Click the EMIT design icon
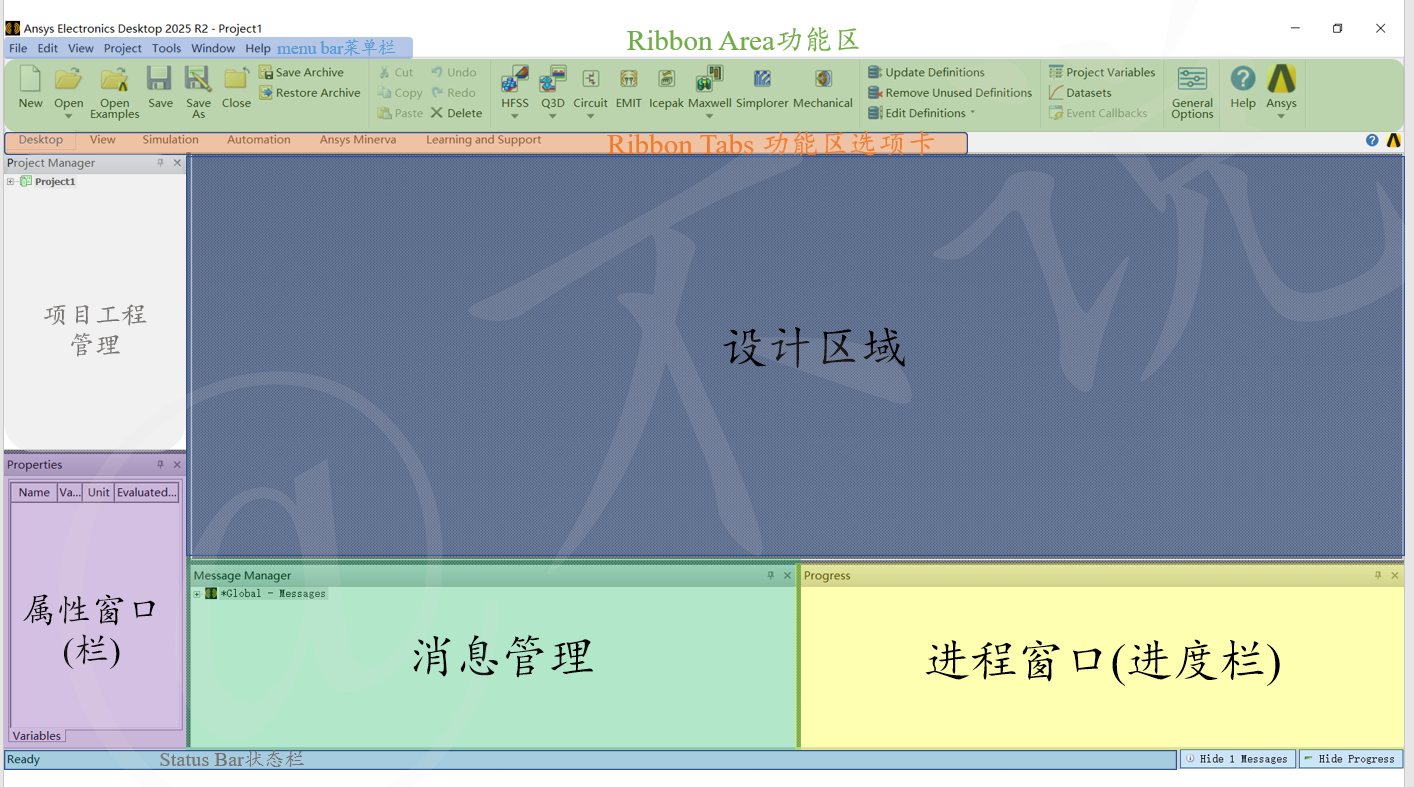The height and width of the screenshot is (787, 1414). pyautogui.click(x=628, y=79)
